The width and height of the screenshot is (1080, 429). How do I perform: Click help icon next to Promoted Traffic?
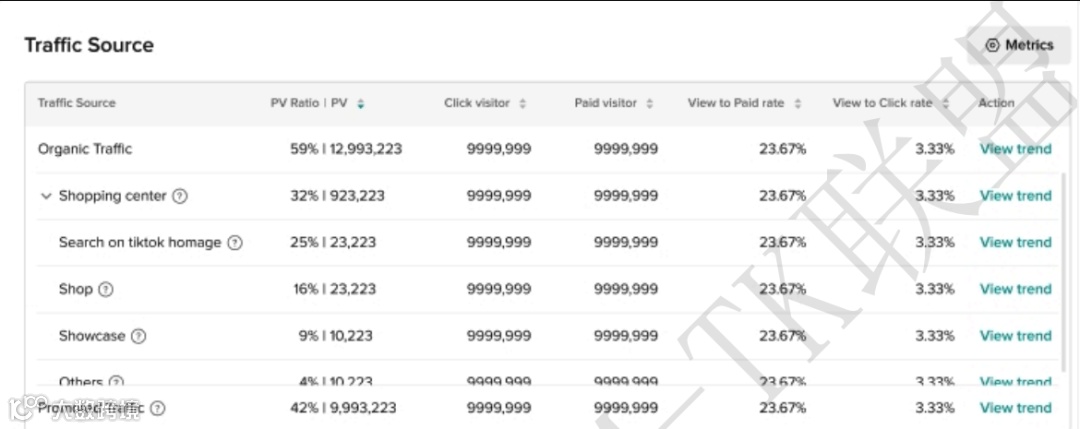point(158,408)
